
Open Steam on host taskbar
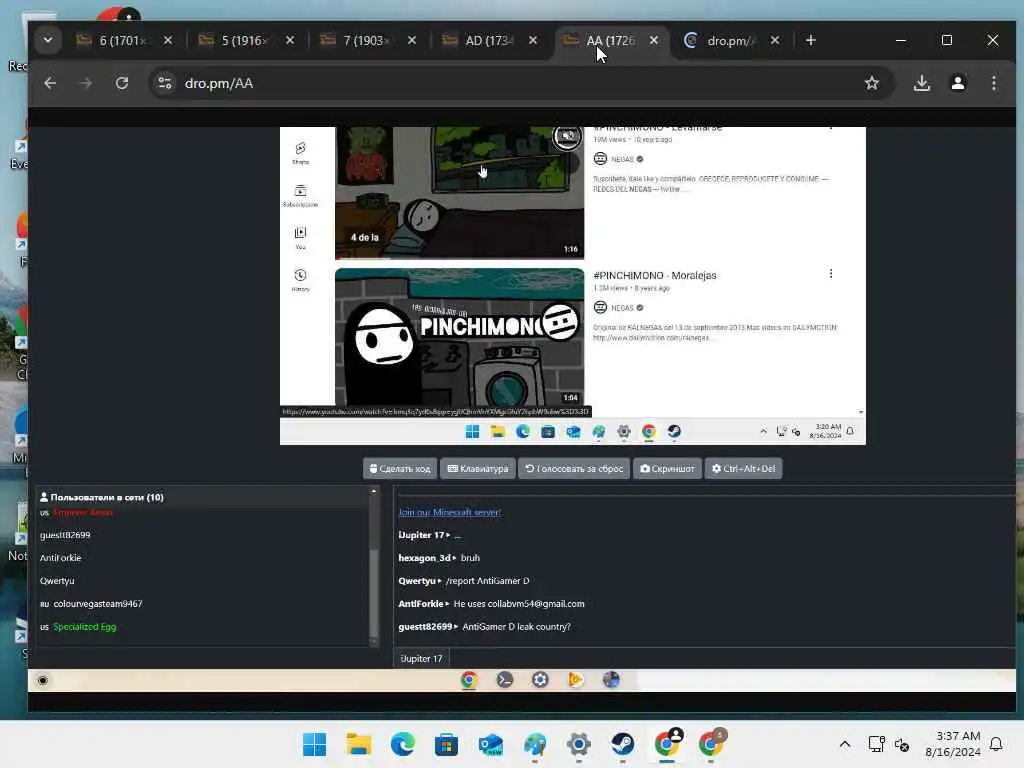coord(622,744)
